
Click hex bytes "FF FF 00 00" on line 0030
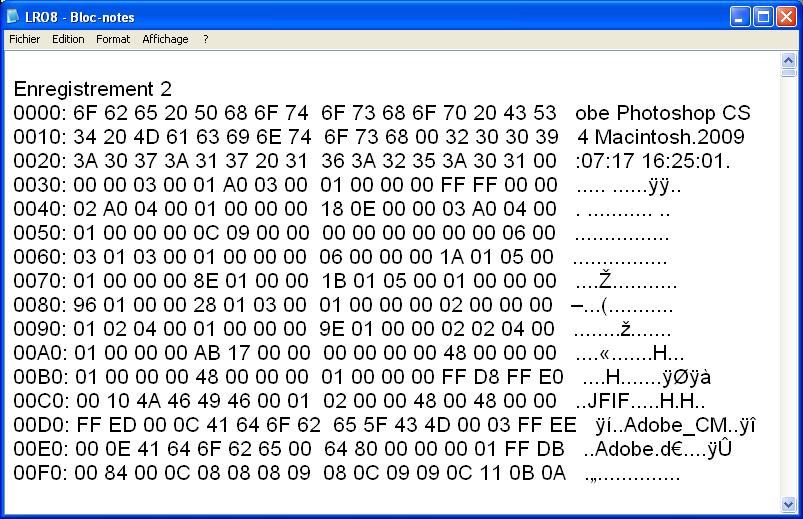(x=499, y=184)
